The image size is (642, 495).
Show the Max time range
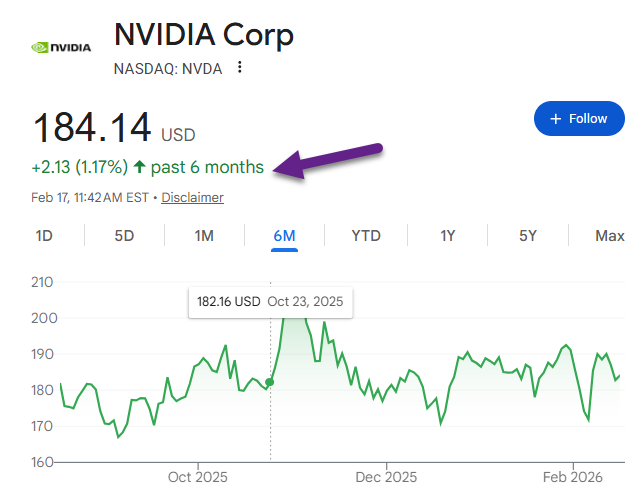[x=609, y=236]
